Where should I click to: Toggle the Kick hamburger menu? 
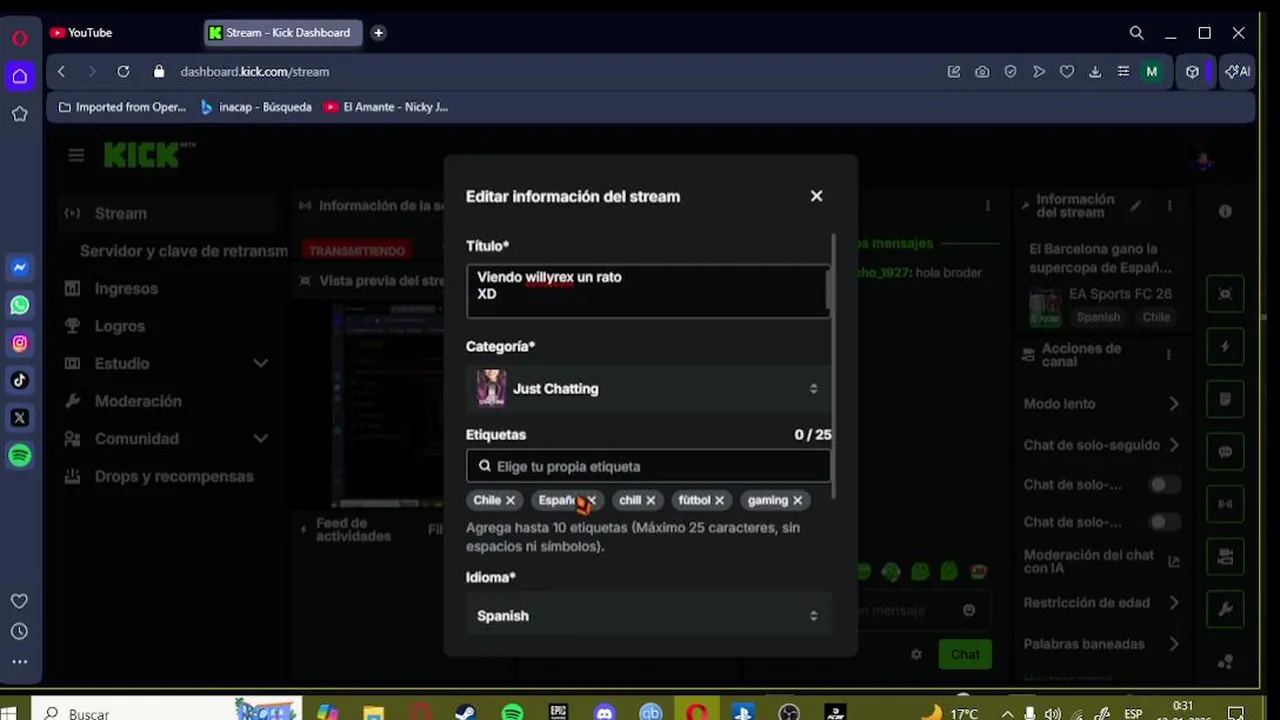[x=76, y=155]
